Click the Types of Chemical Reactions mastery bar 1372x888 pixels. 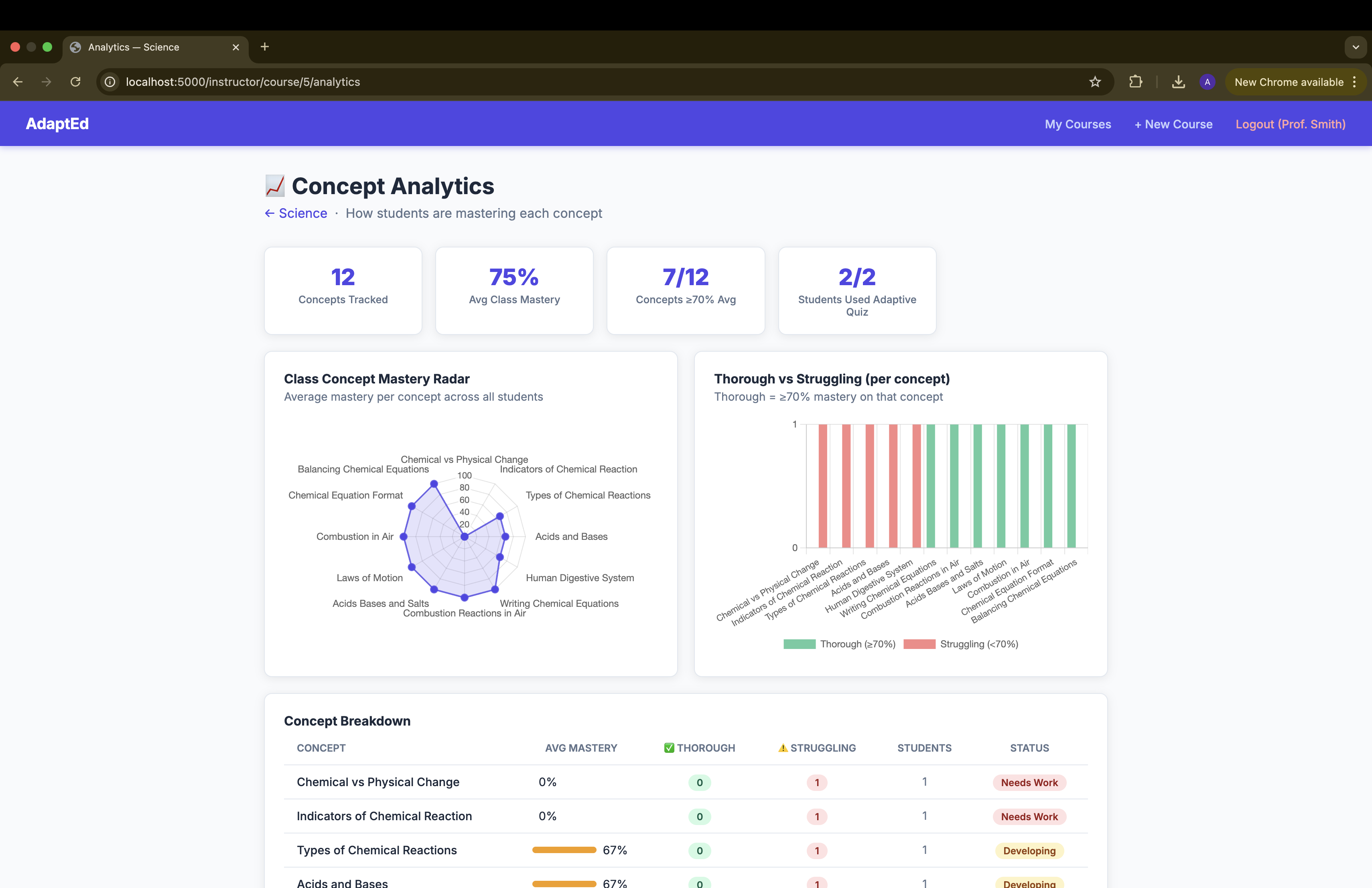(x=564, y=850)
